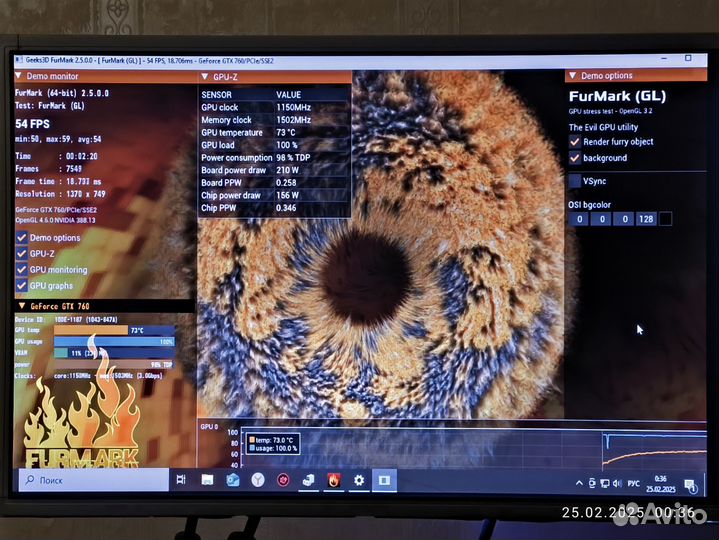The image size is (719, 540).
Task: Collapse the GPU-Z panel
Action: [x=205, y=76]
